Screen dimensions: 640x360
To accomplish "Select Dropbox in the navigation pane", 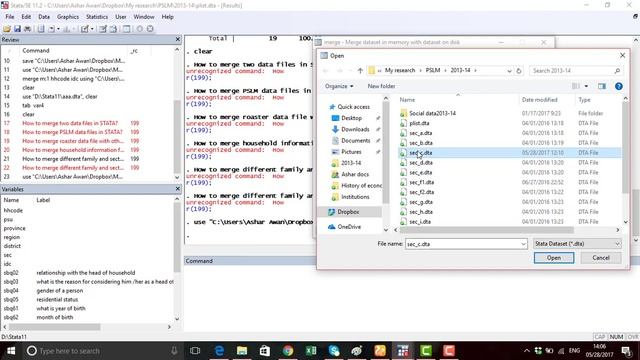I will coord(348,212).
